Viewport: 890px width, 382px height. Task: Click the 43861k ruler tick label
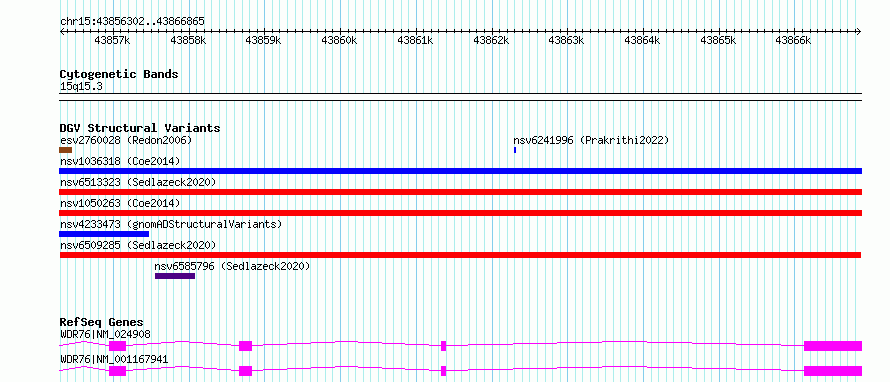415,41
